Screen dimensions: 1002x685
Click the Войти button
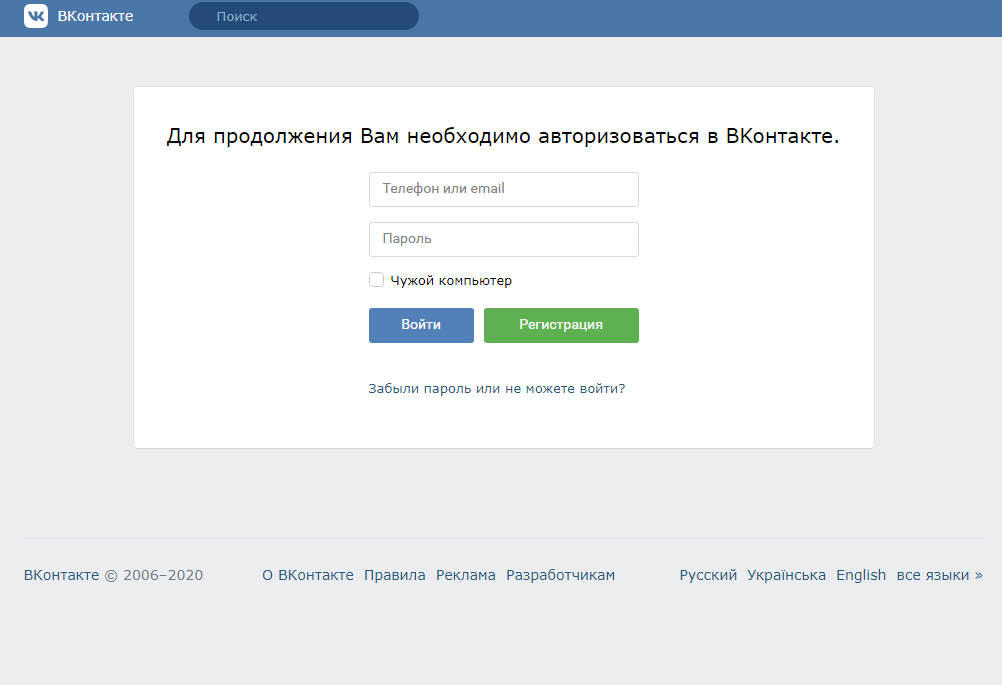421,325
